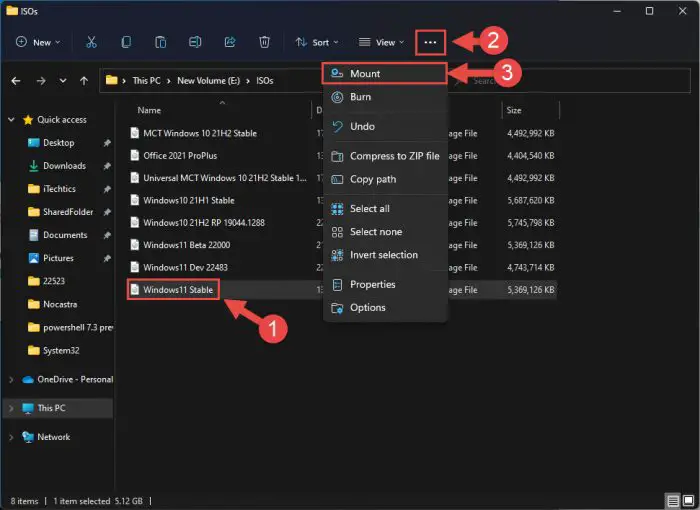Select Mount from the menu
This screenshot has width=700, height=510.
click(x=384, y=74)
